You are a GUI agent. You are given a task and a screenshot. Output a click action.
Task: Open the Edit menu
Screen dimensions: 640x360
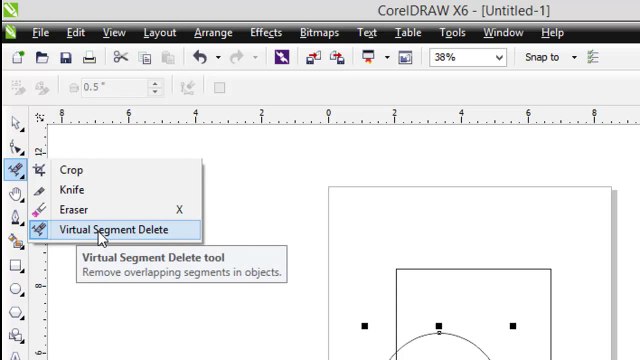pyautogui.click(x=76, y=33)
